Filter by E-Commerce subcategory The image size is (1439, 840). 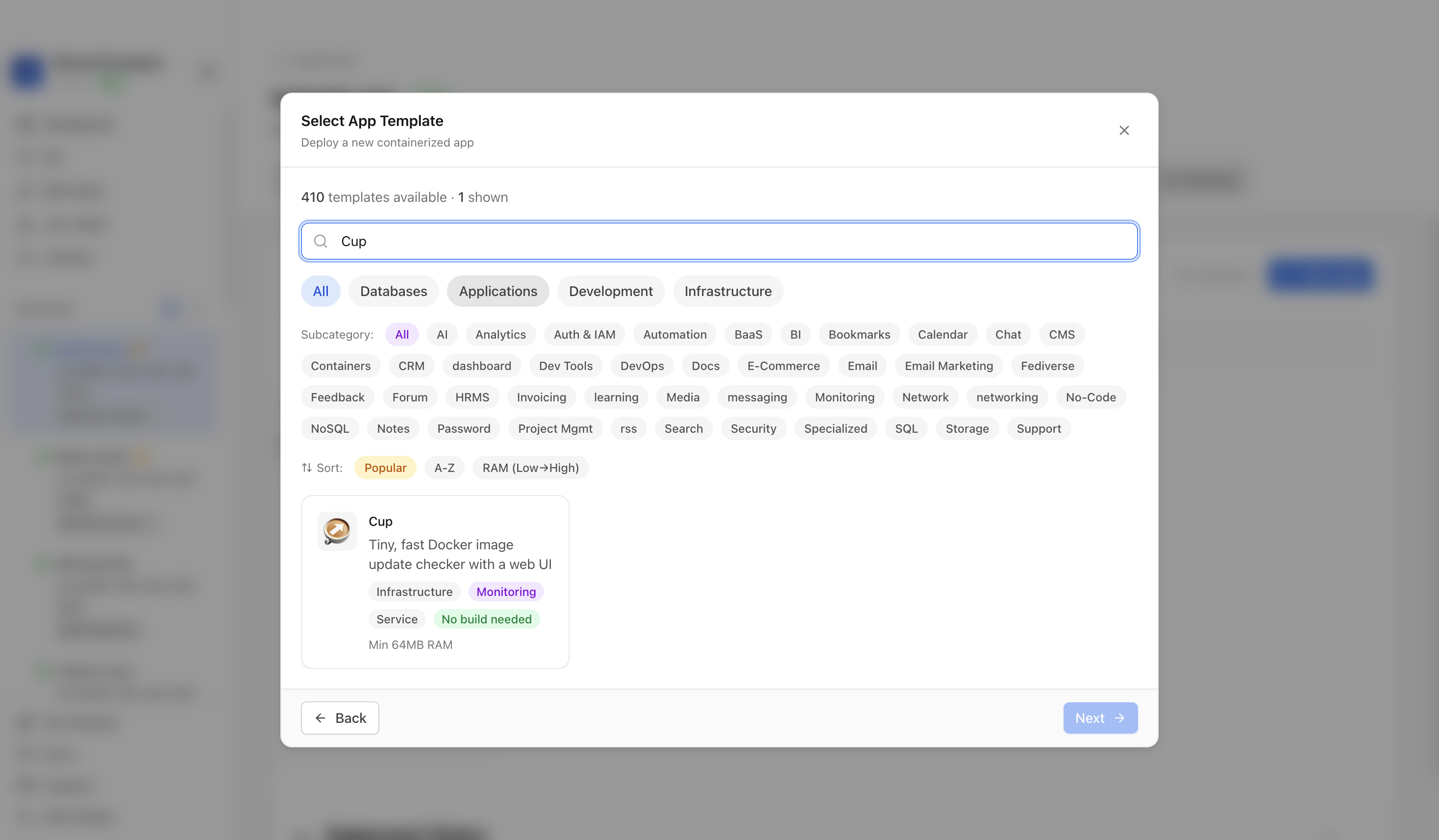pos(783,366)
